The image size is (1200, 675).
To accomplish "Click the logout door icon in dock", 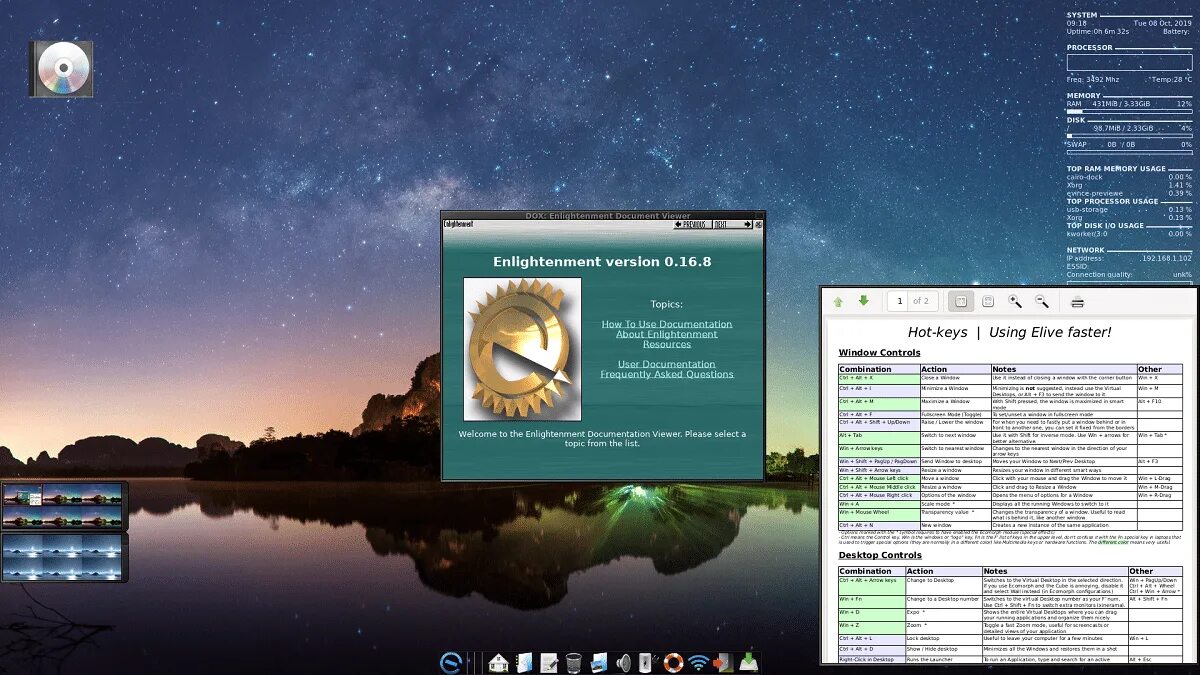I will tap(722, 662).
